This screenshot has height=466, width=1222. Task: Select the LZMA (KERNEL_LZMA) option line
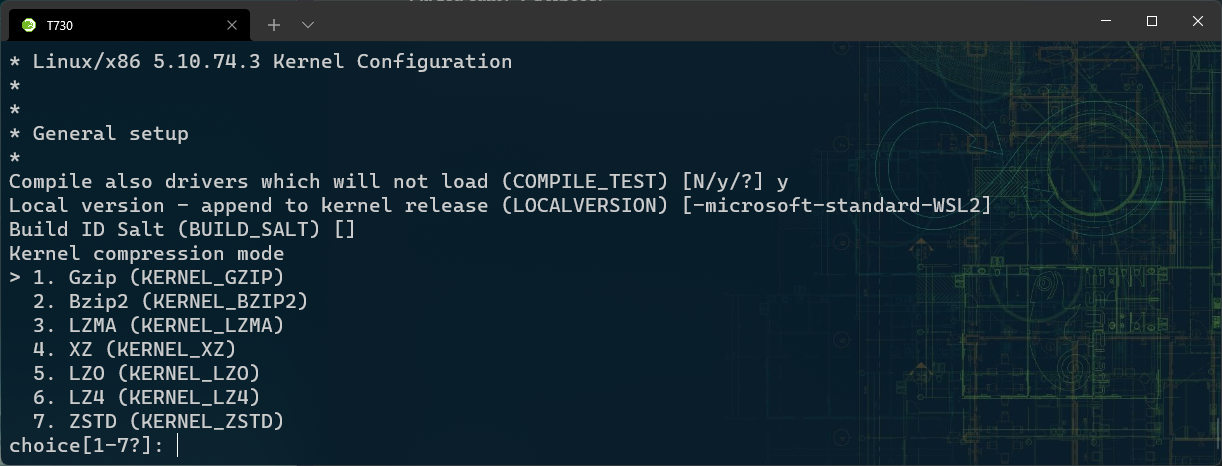click(158, 325)
